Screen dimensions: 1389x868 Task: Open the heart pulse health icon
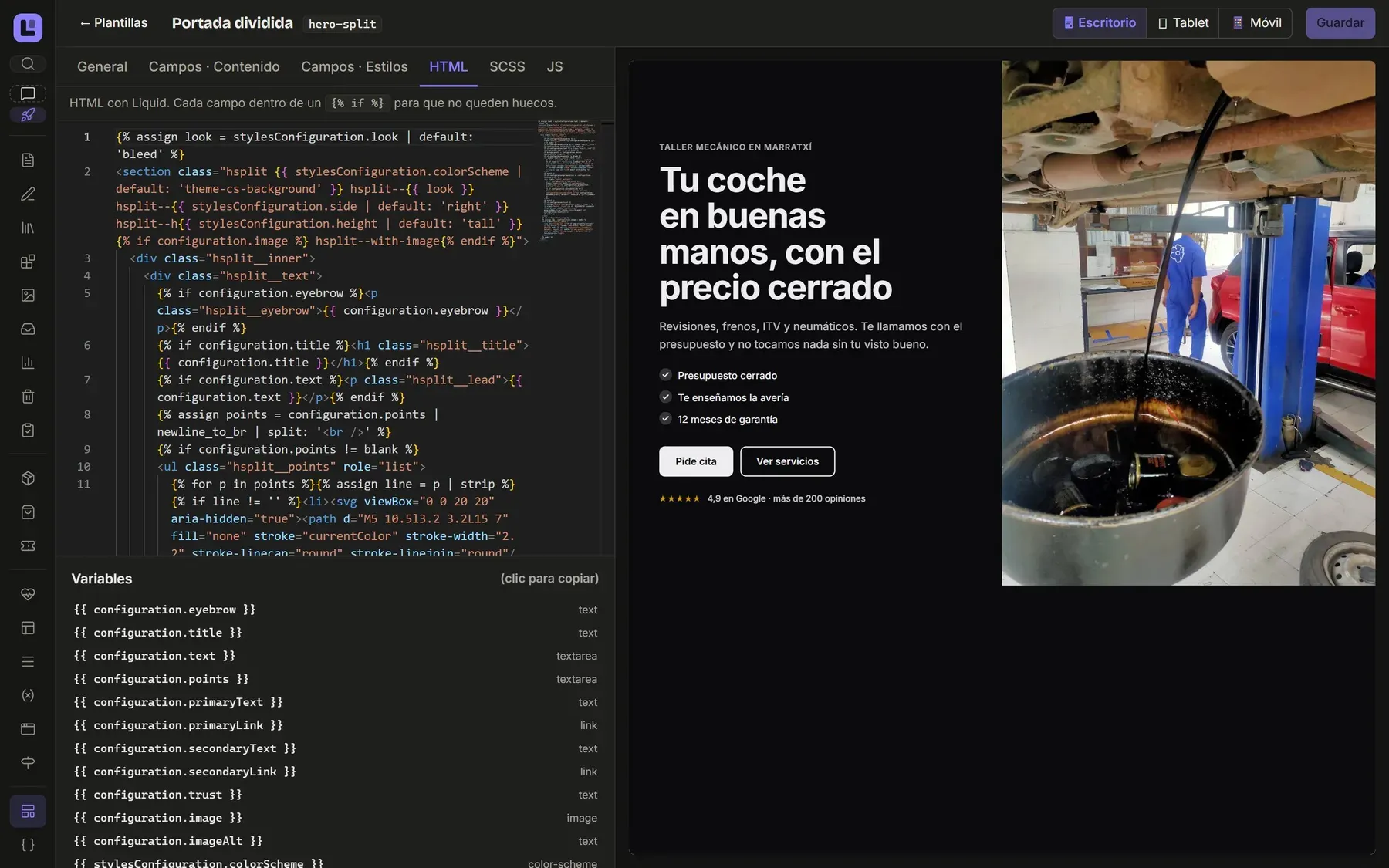click(28, 594)
